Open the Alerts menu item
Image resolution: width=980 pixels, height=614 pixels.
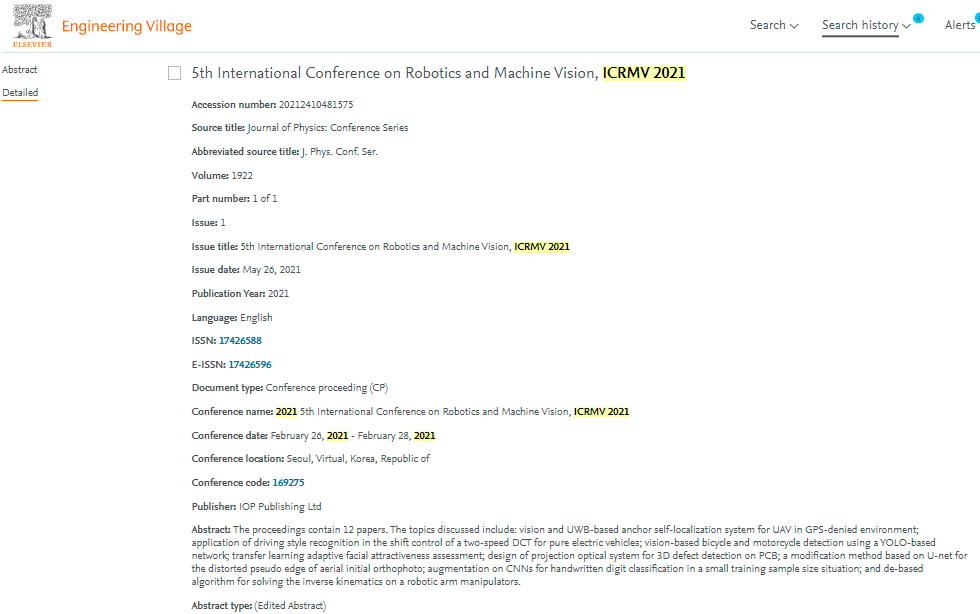coord(960,25)
